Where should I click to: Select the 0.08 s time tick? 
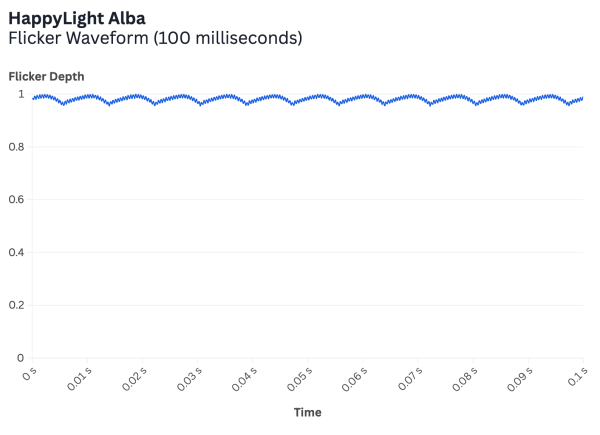[463, 380]
